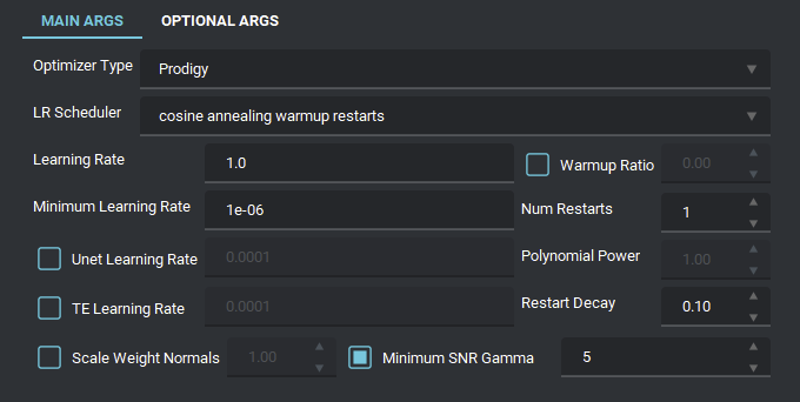The image size is (800, 402).
Task: Increase Num Restarts with the up arrow
Action: 753,202
